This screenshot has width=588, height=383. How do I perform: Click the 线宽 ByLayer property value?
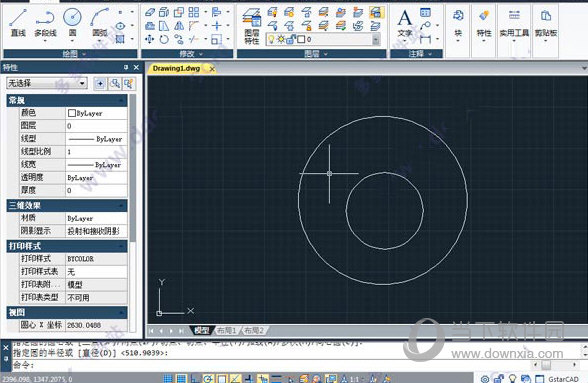pos(96,165)
